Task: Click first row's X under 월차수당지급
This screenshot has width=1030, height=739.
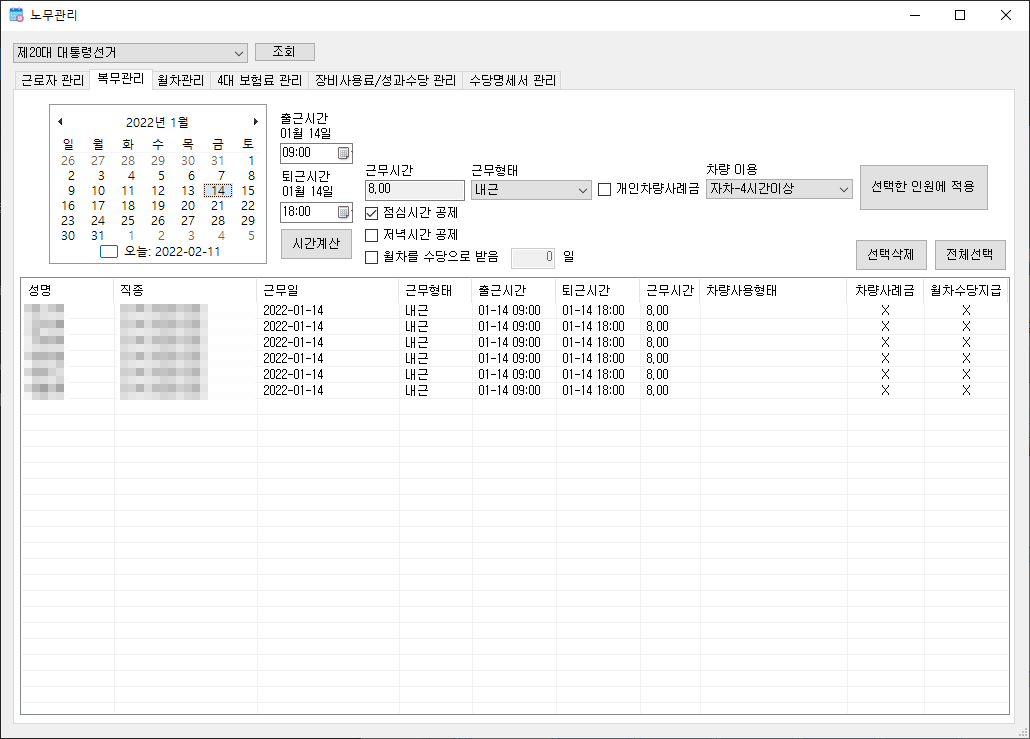Action: click(x=966, y=311)
